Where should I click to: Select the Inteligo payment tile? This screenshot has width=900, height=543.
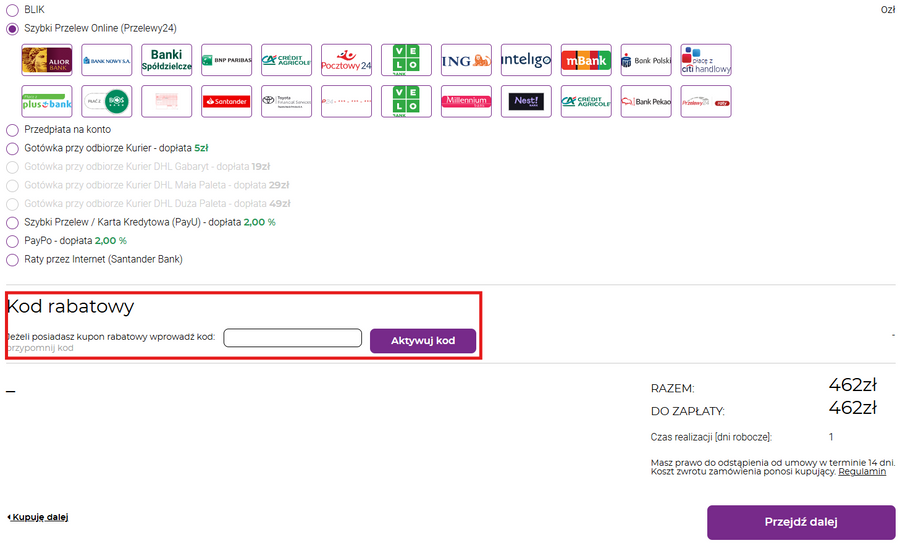point(526,60)
